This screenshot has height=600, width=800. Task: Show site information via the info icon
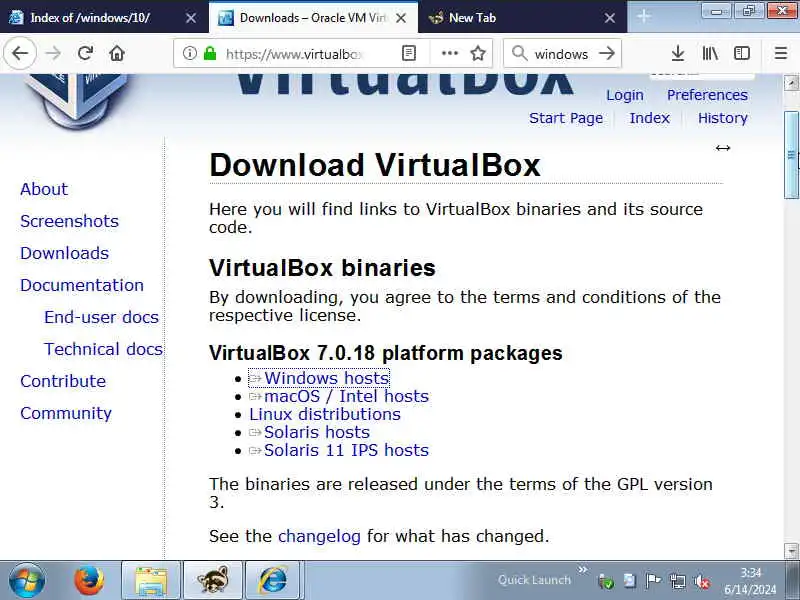189,53
